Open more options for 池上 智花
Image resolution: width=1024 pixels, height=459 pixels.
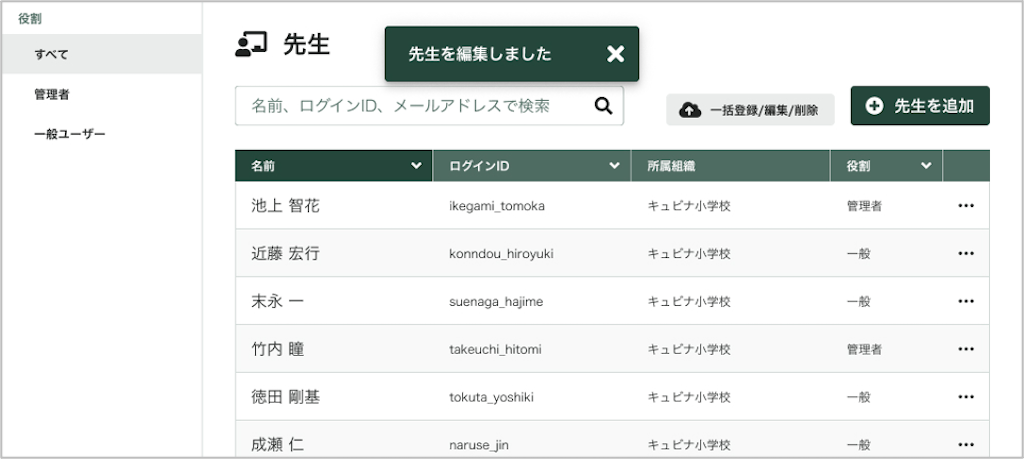pyautogui.click(x=966, y=206)
